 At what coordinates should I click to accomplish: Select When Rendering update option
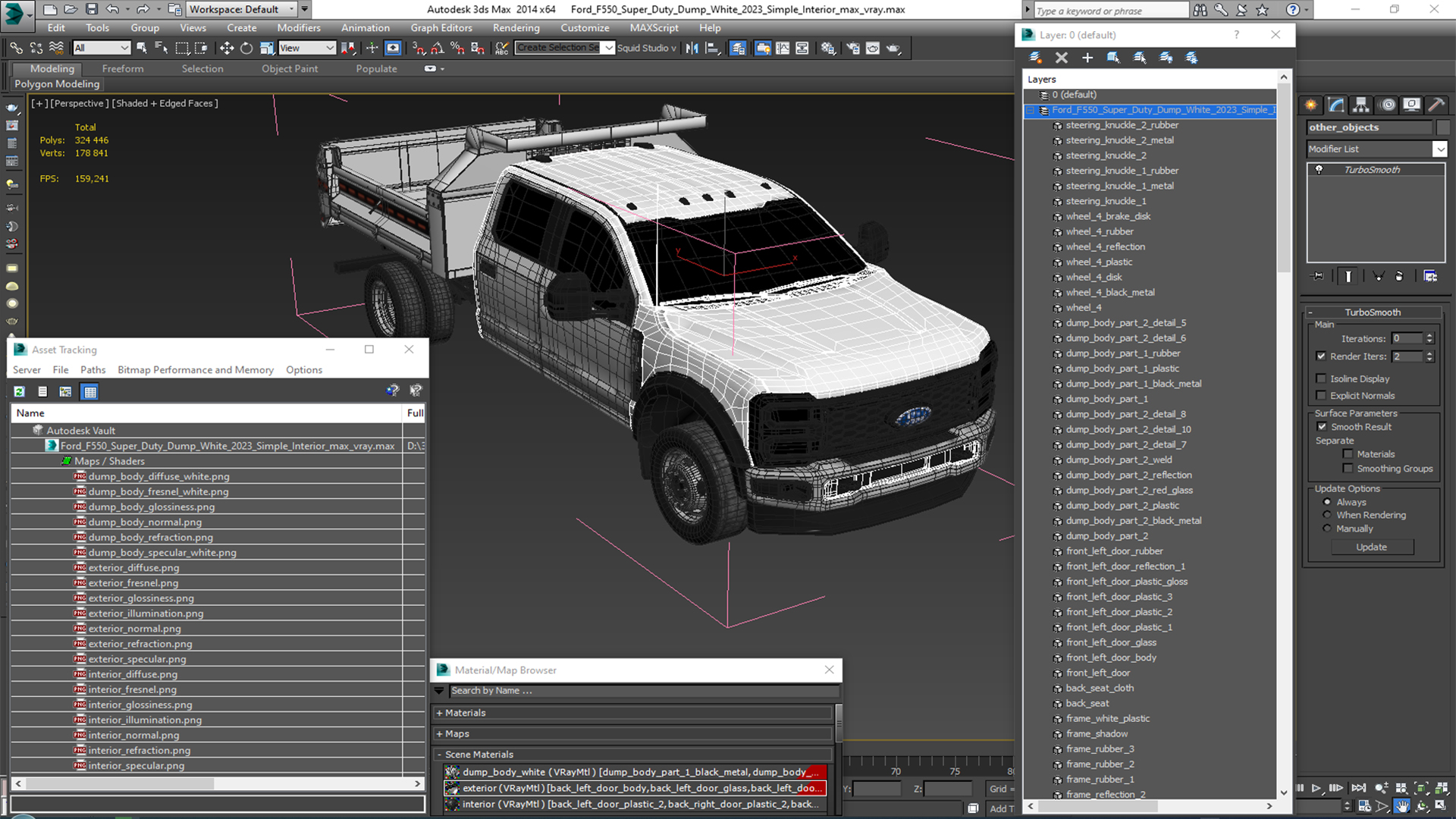point(1327,515)
